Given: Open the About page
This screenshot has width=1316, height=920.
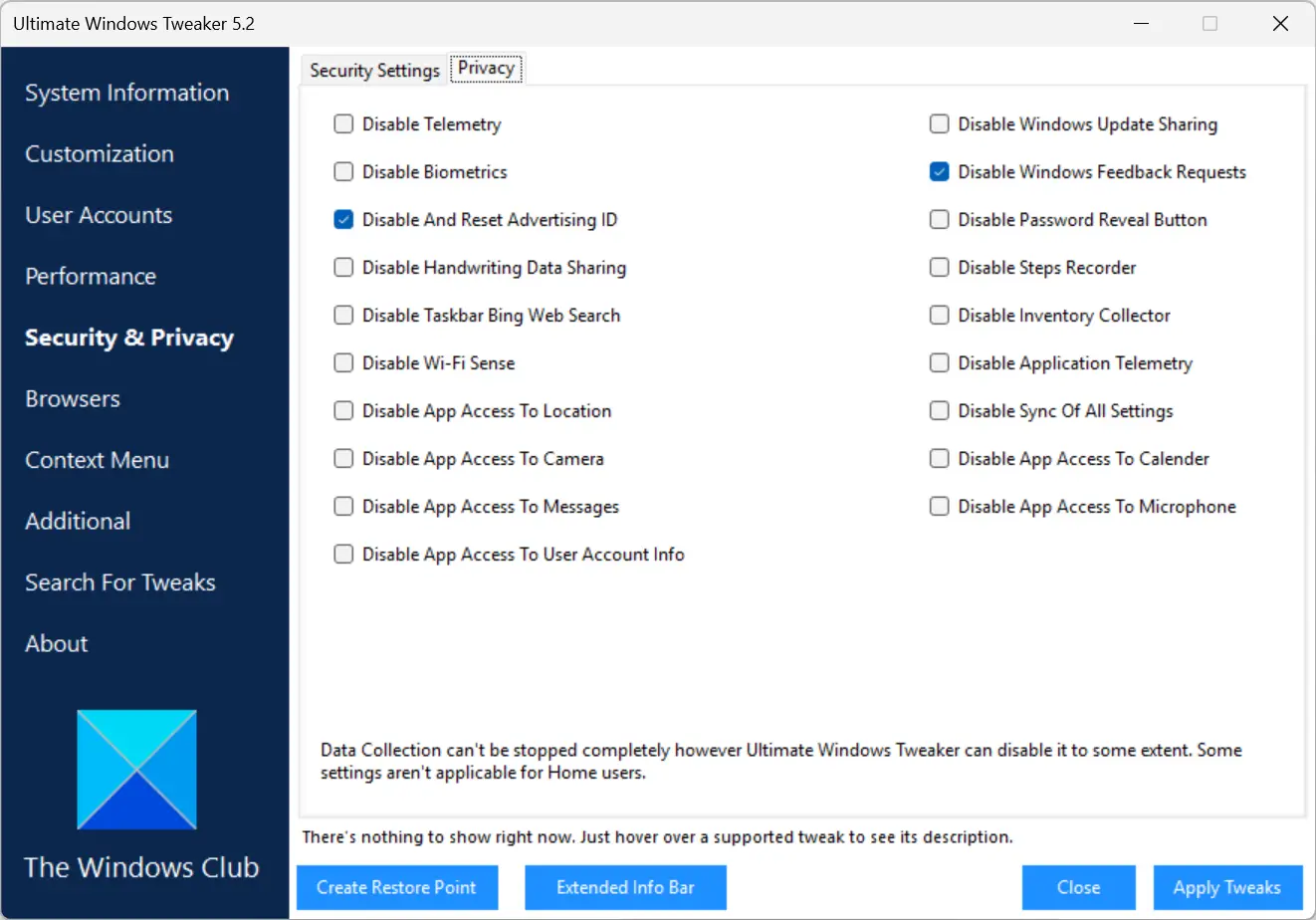Looking at the screenshot, I should tap(57, 644).
